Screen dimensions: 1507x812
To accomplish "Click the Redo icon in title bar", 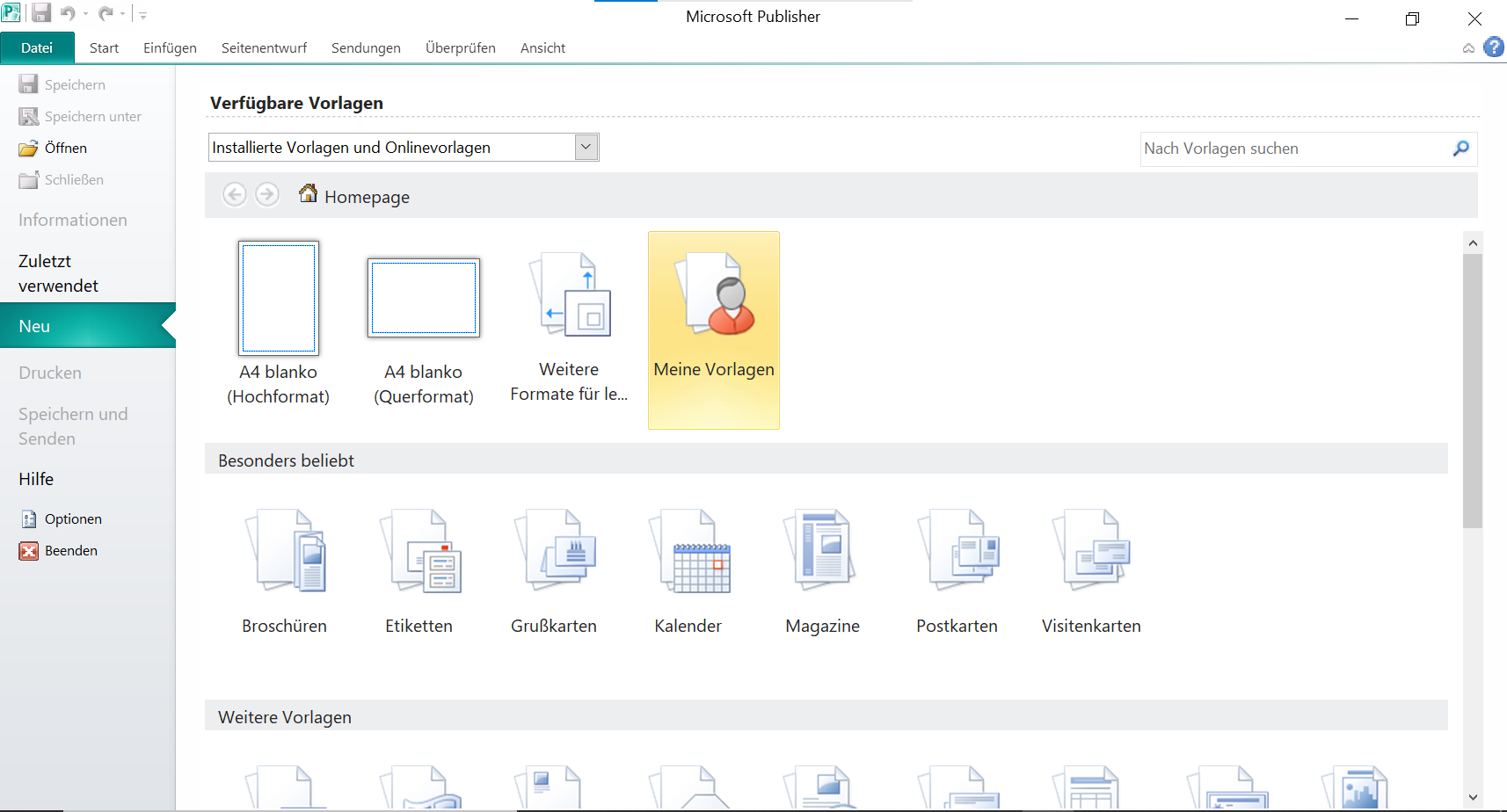I will pos(106,13).
